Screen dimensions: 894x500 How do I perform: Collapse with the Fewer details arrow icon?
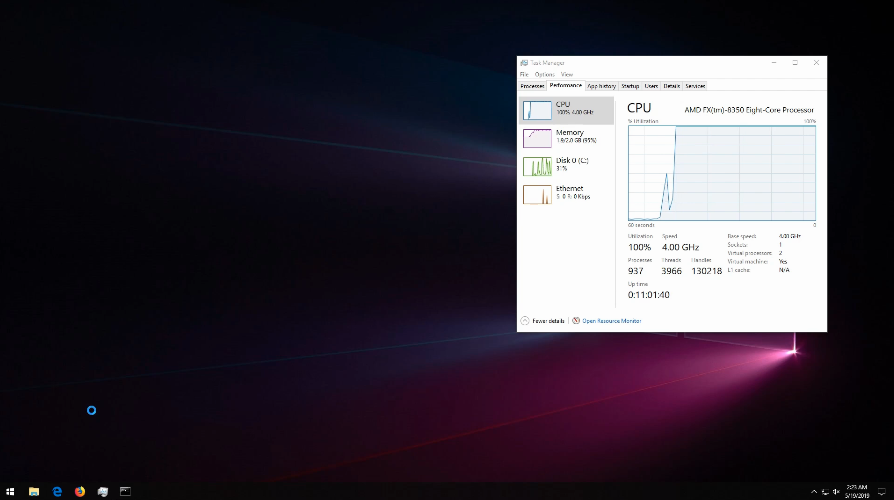(525, 321)
